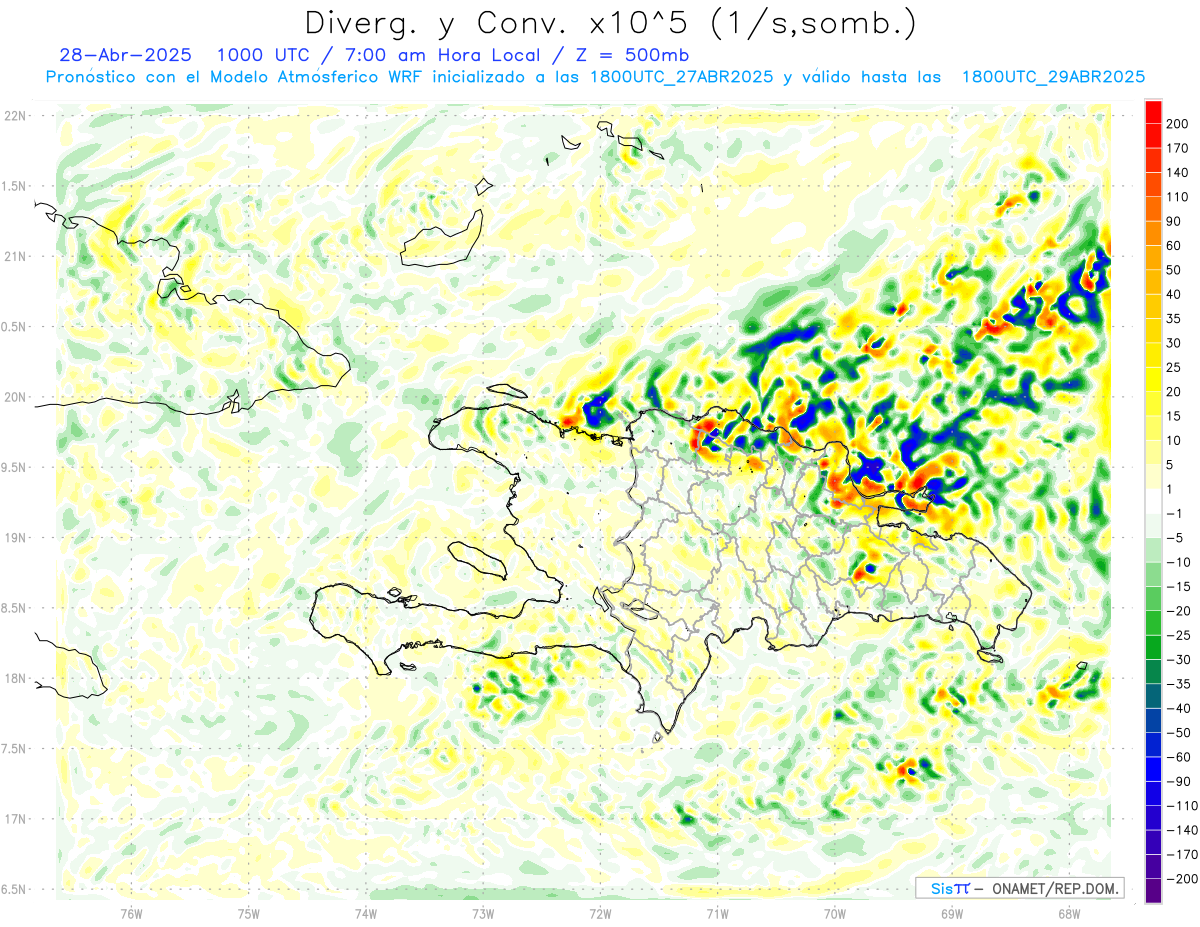Click the '20N' latitude label

(x=15, y=397)
